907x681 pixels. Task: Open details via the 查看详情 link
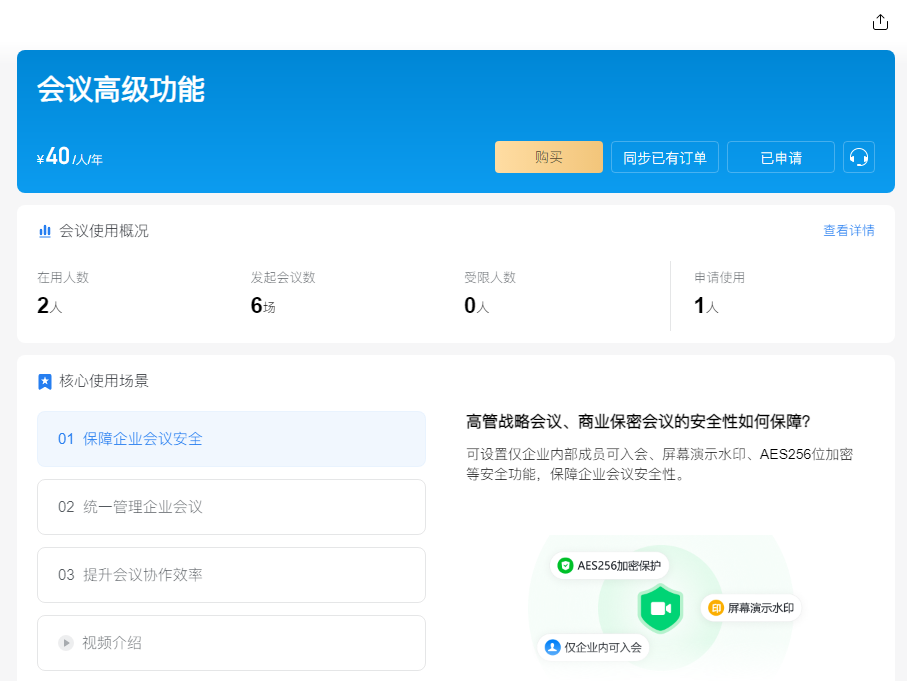848,230
